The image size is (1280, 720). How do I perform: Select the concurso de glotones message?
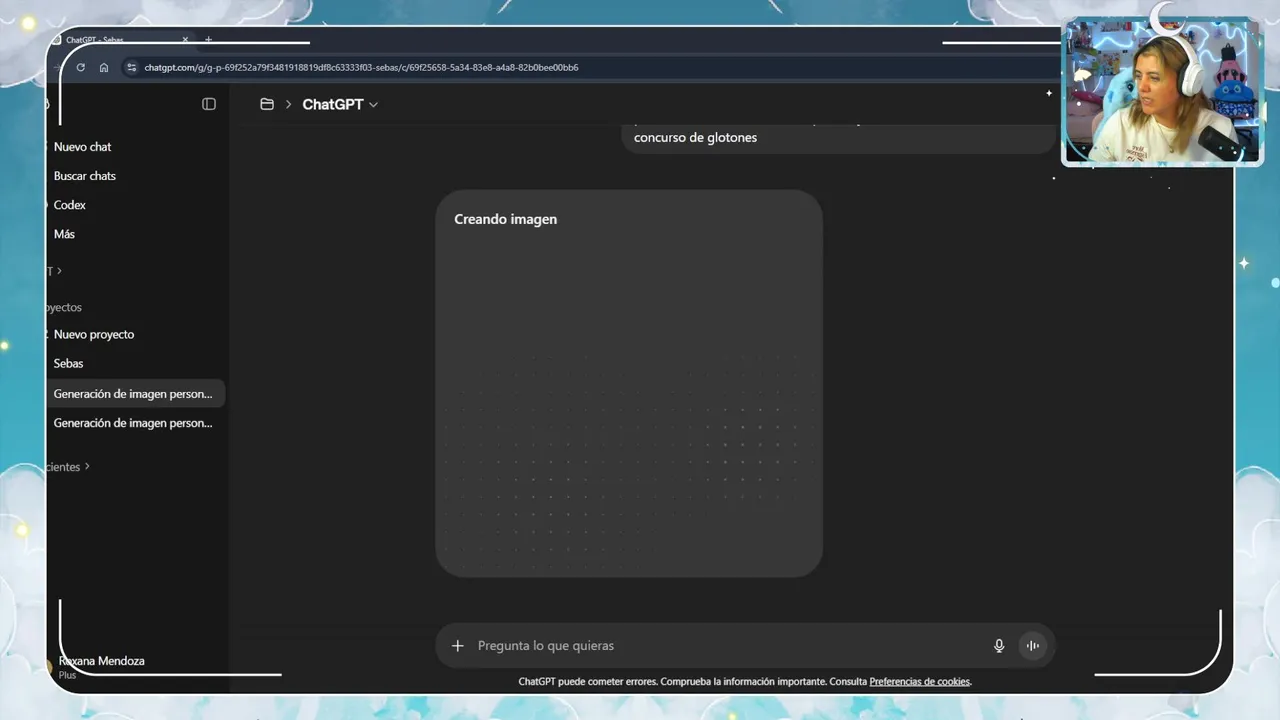(695, 138)
